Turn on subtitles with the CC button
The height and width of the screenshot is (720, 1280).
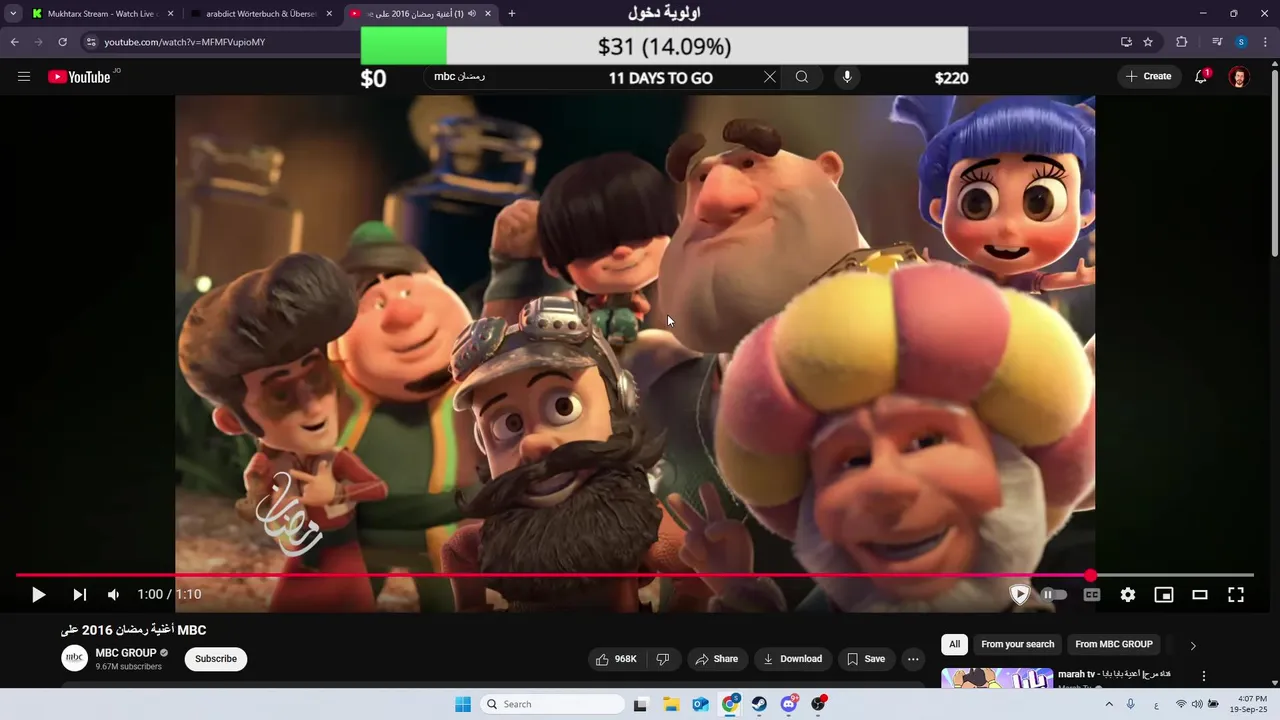tap(1092, 595)
